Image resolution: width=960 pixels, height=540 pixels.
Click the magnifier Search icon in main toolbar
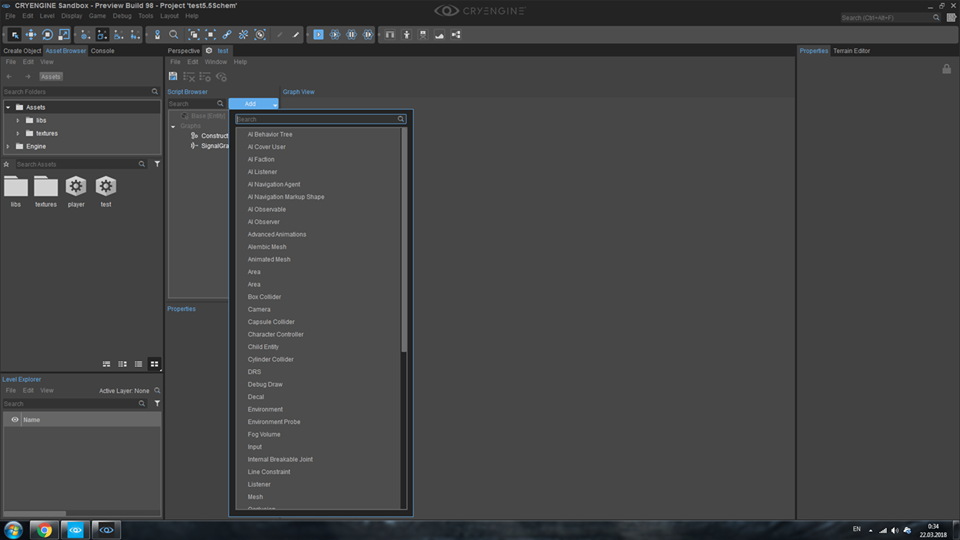tap(174, 35)
